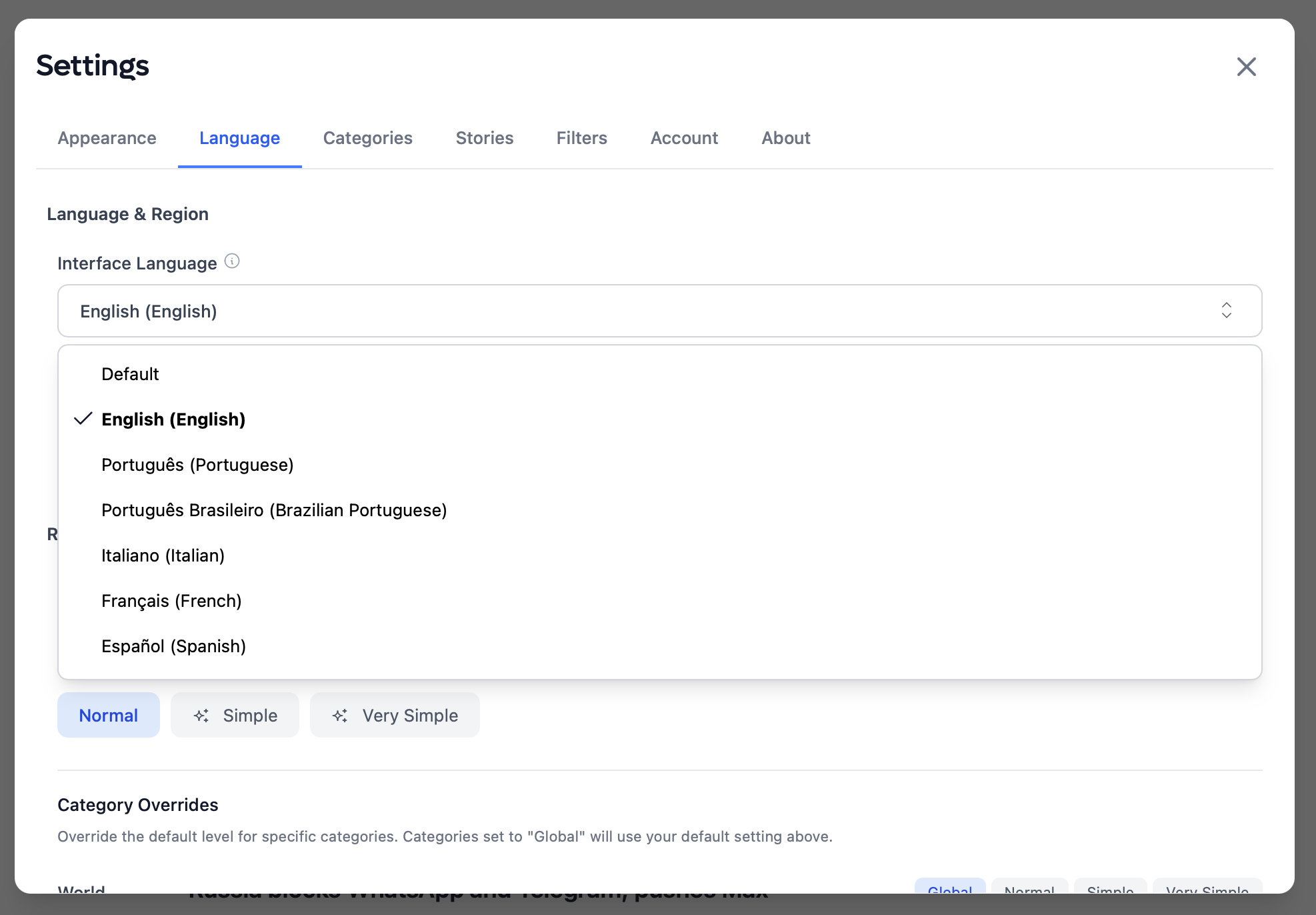Go to the Filters tab
The width and height of the screenshot is (1316, 915).
(581, 138)
